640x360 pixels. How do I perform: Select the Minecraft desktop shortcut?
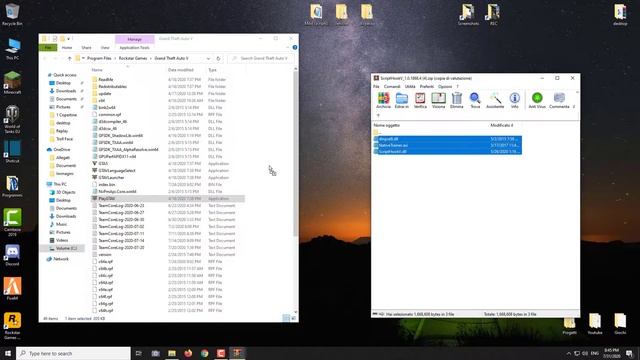point(12,82)
